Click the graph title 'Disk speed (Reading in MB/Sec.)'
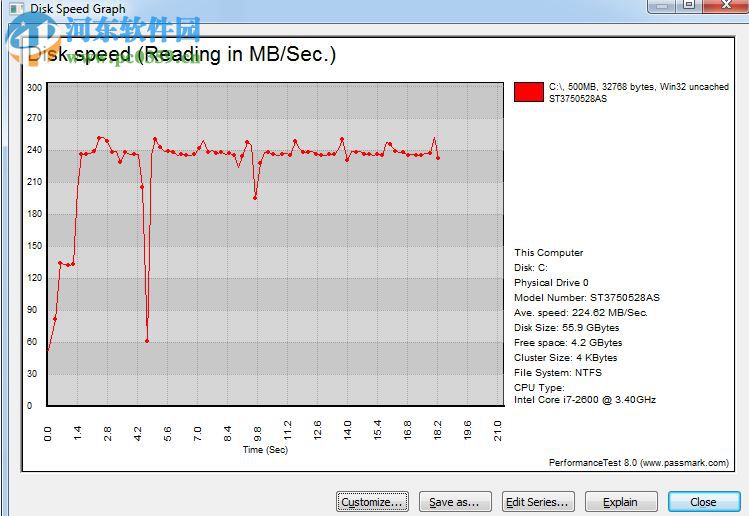The width and height of the screenshot is (749, 516). [182, 54]
